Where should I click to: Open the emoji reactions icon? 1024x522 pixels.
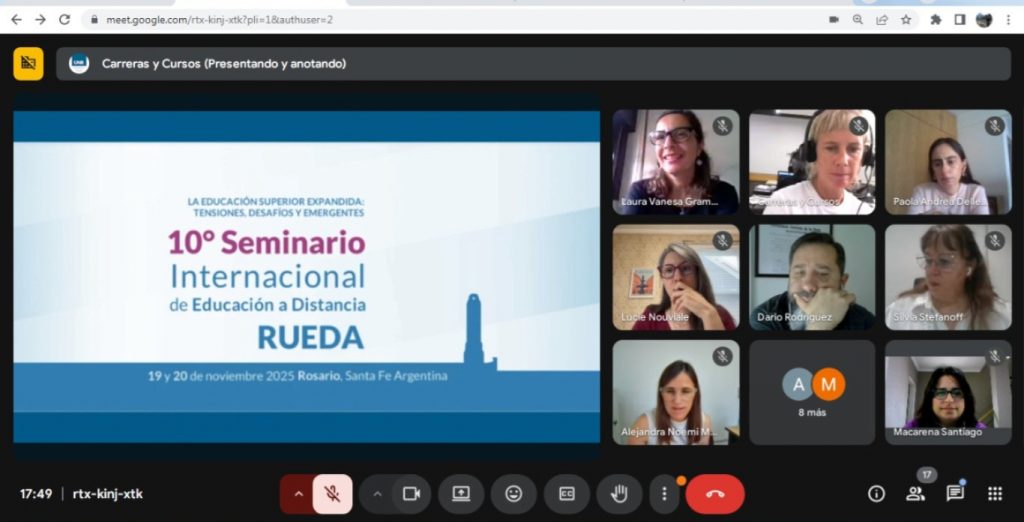click(x=514, y=494)
